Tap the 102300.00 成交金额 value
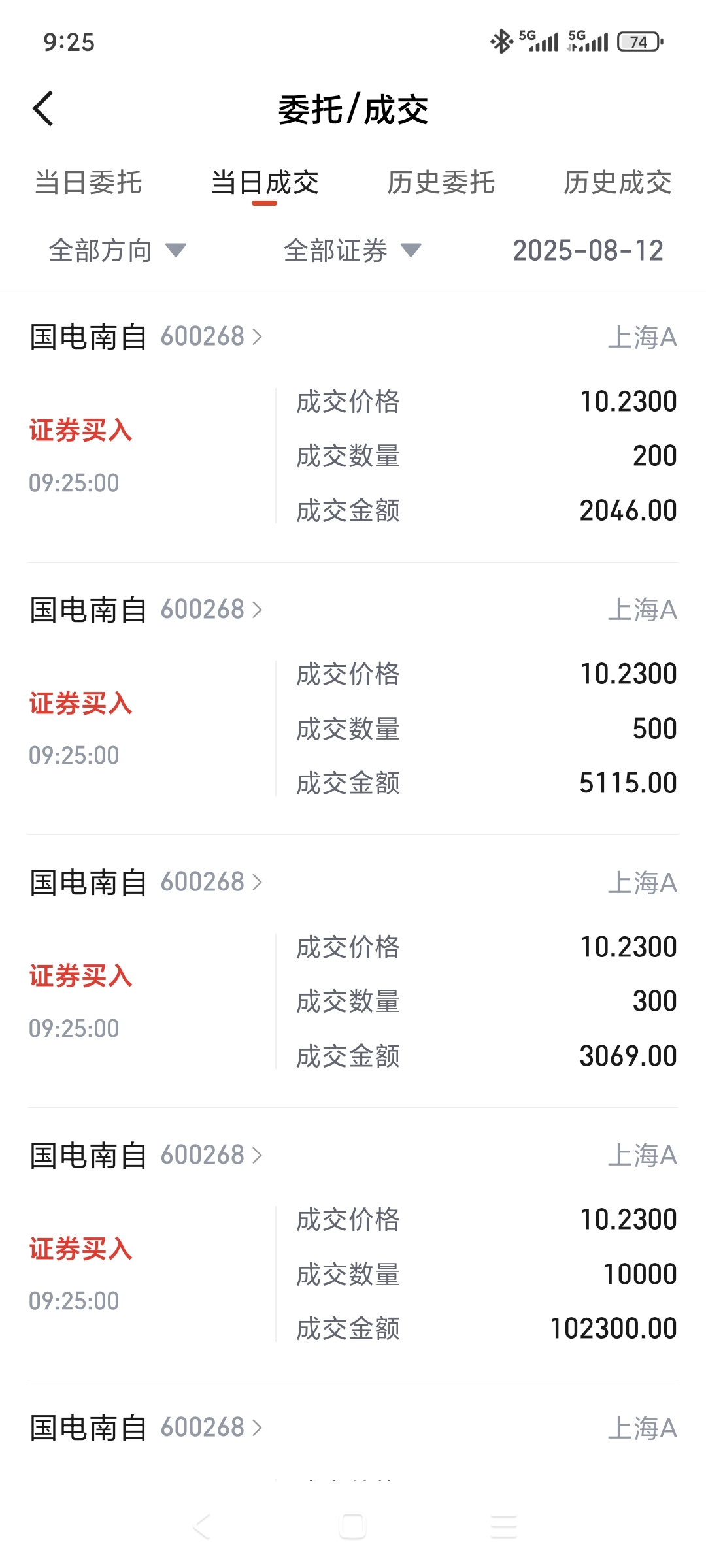The image size is (706, 1568). pos(613,1328)
